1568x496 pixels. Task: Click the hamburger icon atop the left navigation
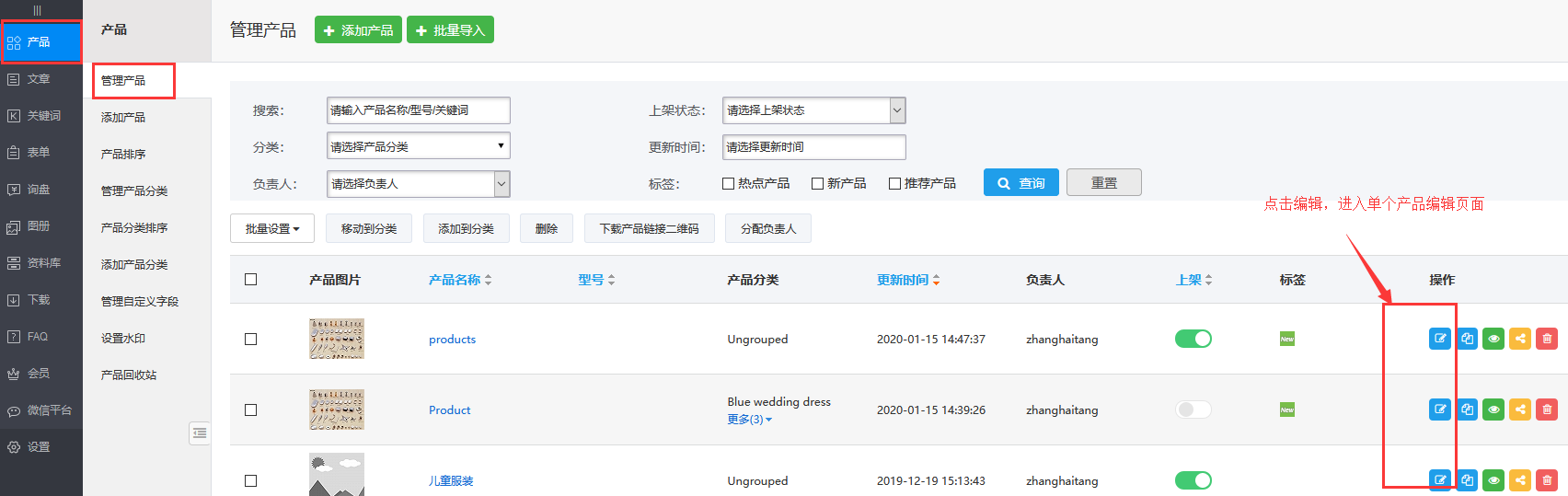(x=38, y=10)
